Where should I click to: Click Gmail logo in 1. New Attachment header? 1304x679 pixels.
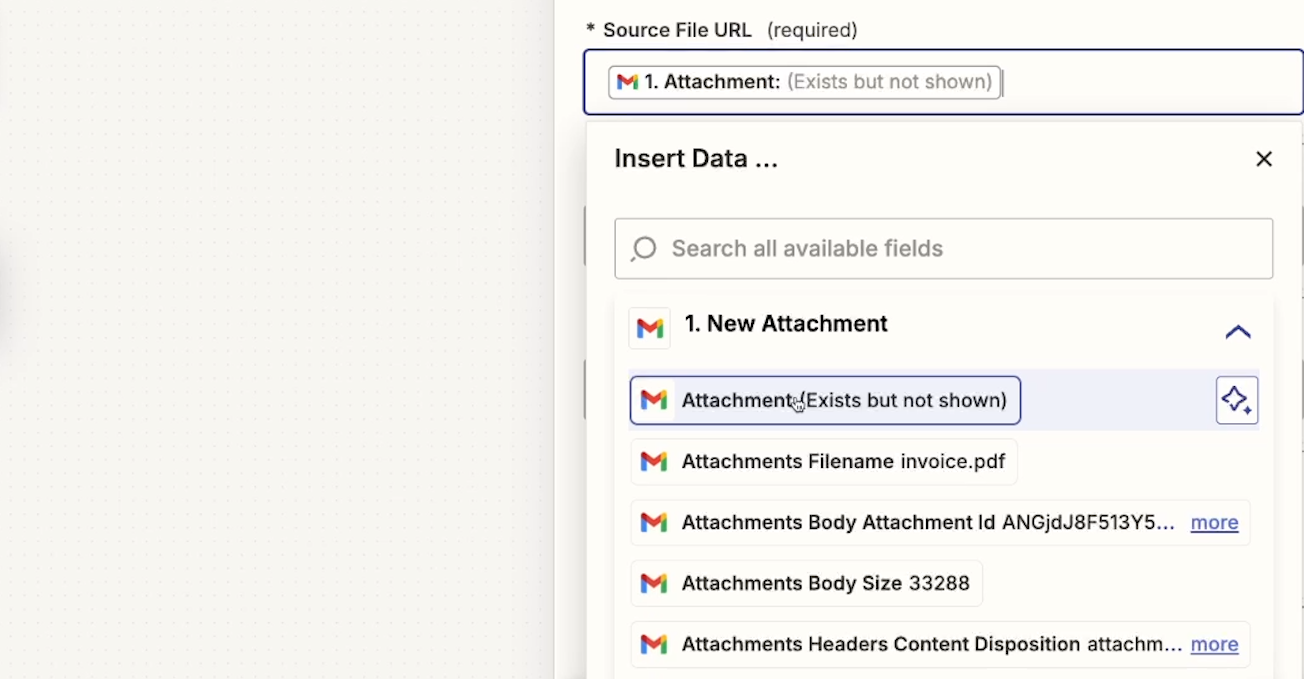650,328
